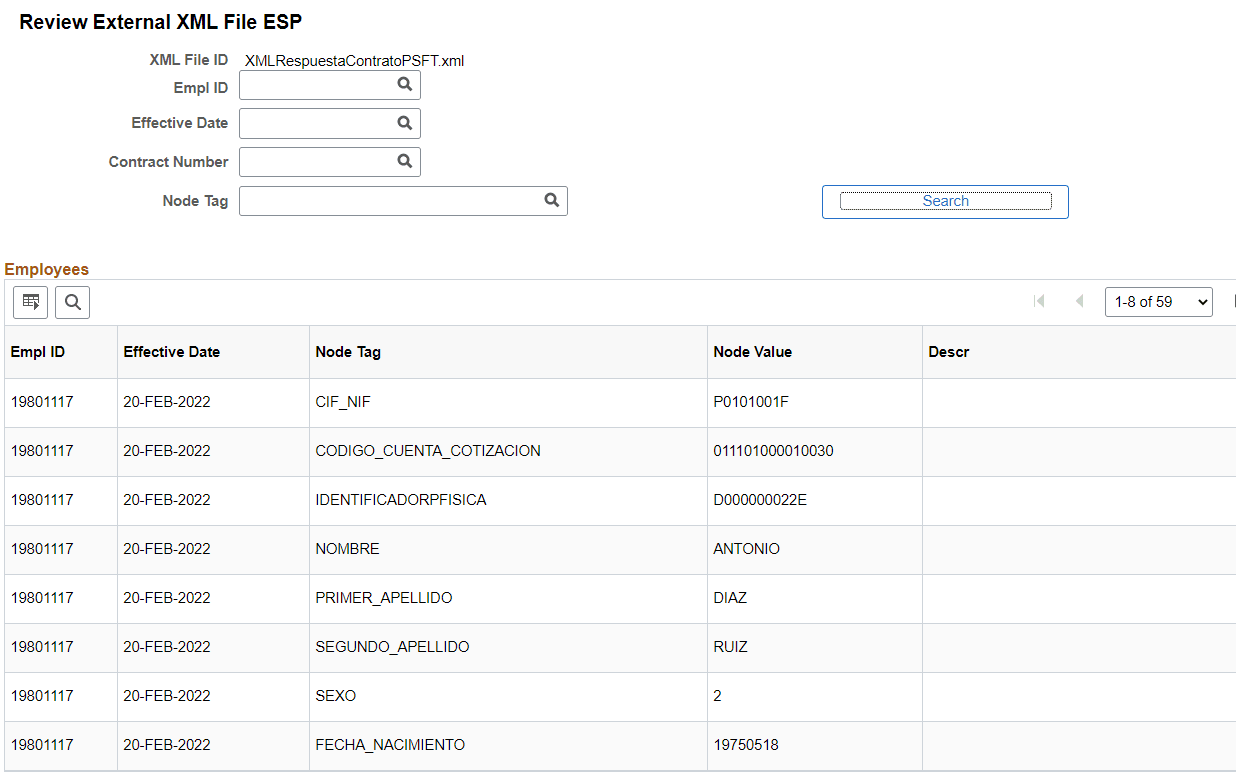The width and height of the screenshot is (1236, 780).
Task: Open the FECHA_NACIMIENTO node tag link
Action: pos(390,745)
